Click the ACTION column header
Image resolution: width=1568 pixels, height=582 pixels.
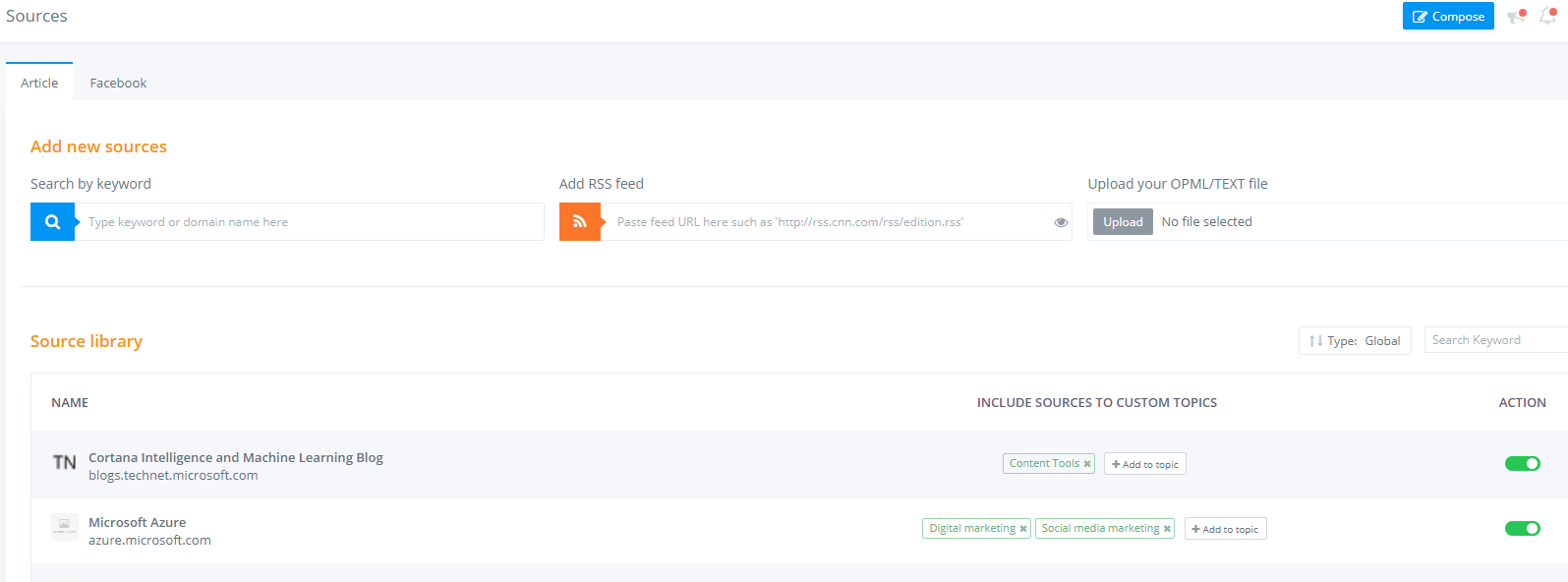(x=1522, y=402)
